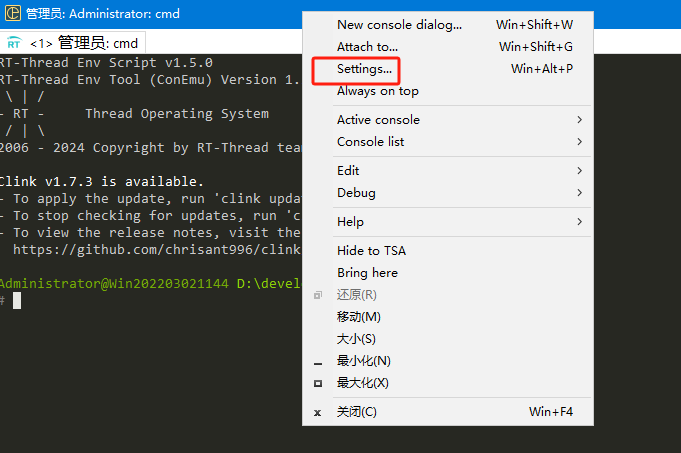The height and width of the screenshot is (453, 681).
Task: Toggle Always on top option
Action: point(448,91)
